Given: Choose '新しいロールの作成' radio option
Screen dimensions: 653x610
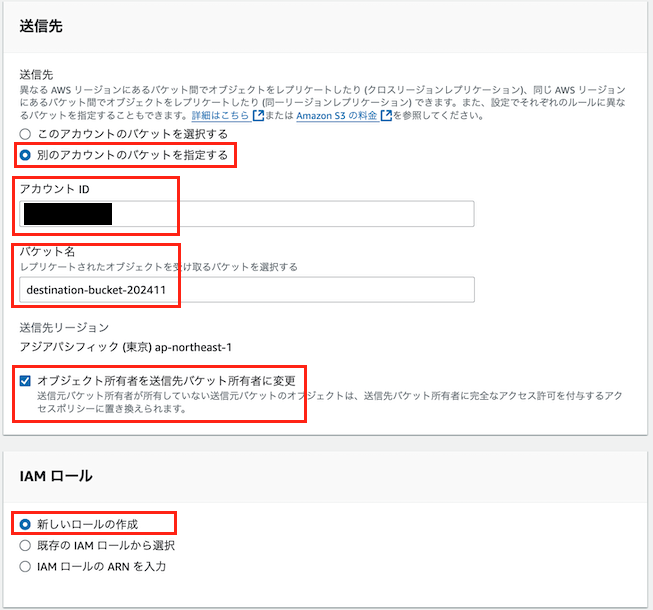Looking at the screenshot, I should [25, 524].
